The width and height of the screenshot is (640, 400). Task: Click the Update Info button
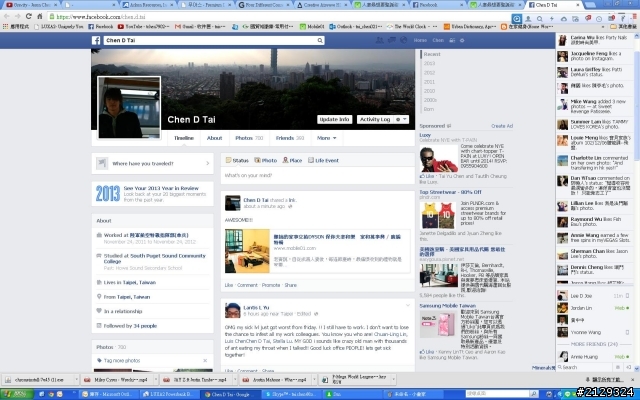click(x=334, y=119)
